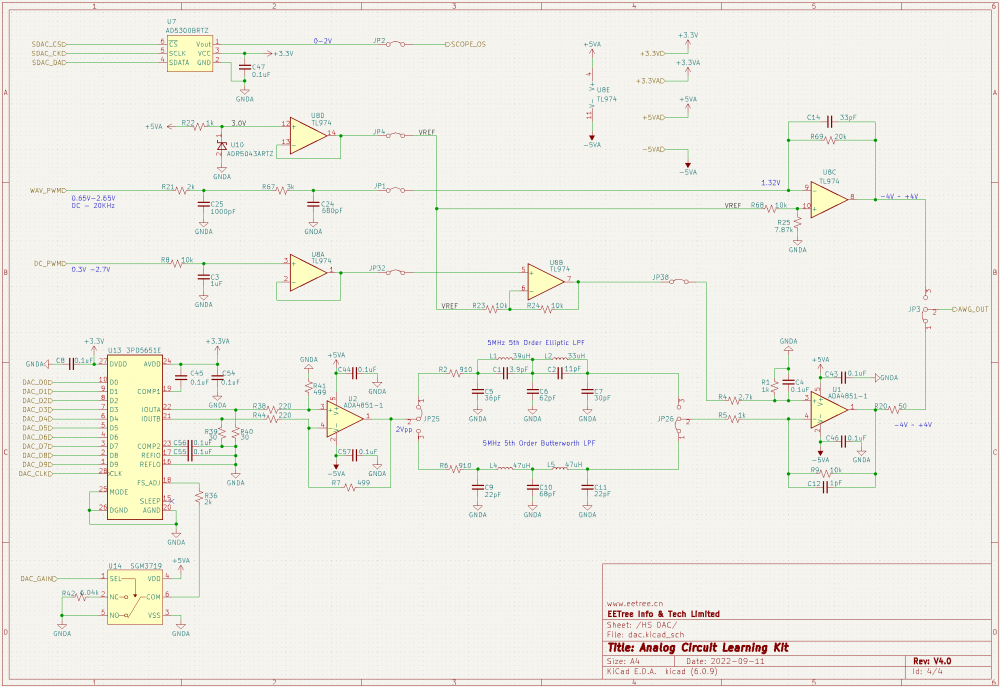Click the AWG_OUT hierarchical label
The width and height of the screenshot is (1000, 687).
970,310
